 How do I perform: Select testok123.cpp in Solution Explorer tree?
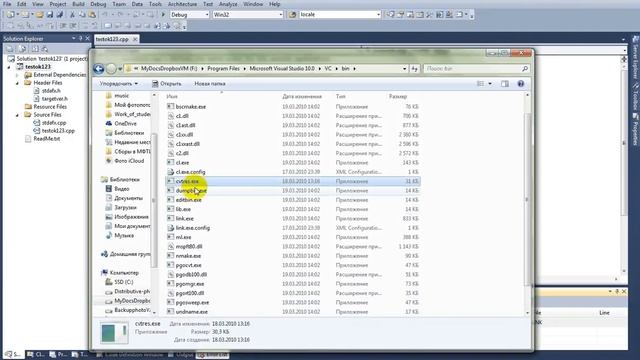58,131
